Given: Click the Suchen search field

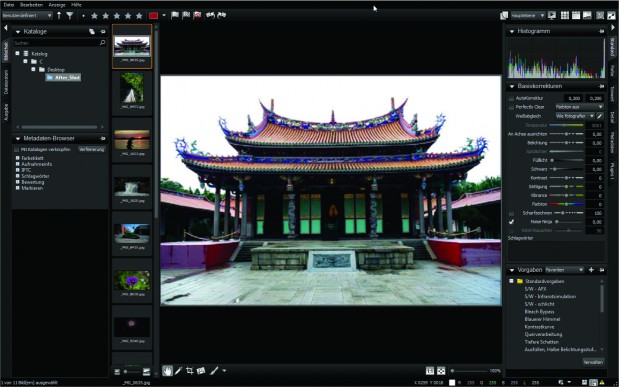Looking at the screenshot, I should pos(56,43).
